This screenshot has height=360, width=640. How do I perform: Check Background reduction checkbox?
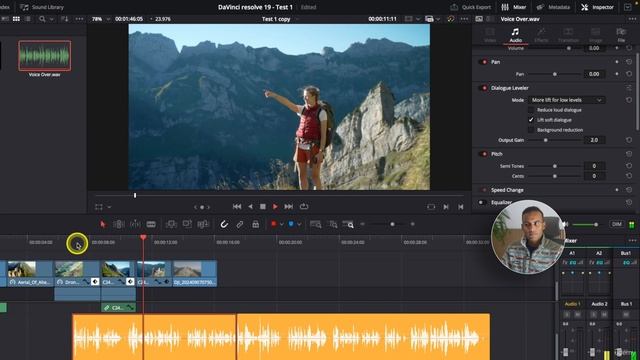(x=531, y=130)
